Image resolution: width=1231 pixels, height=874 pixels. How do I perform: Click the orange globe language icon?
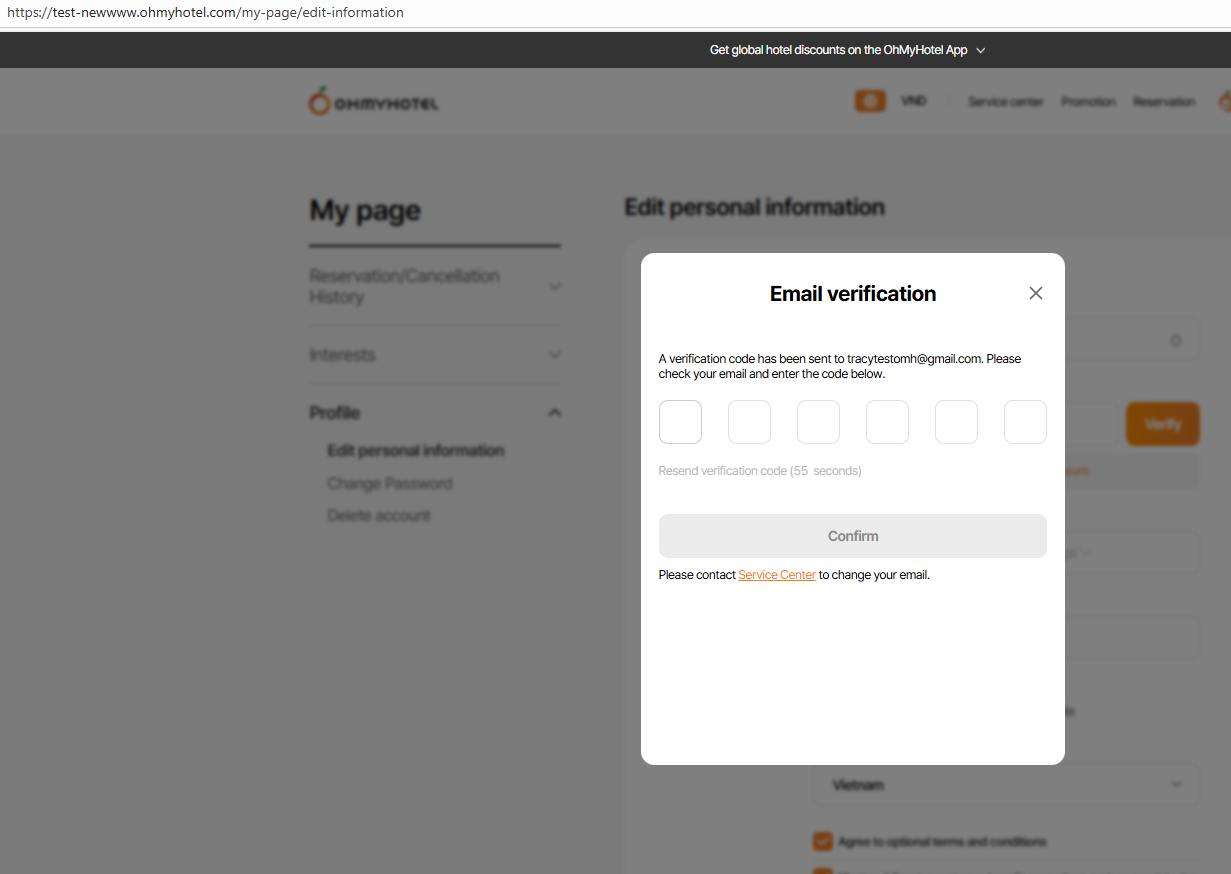point(870,101)
